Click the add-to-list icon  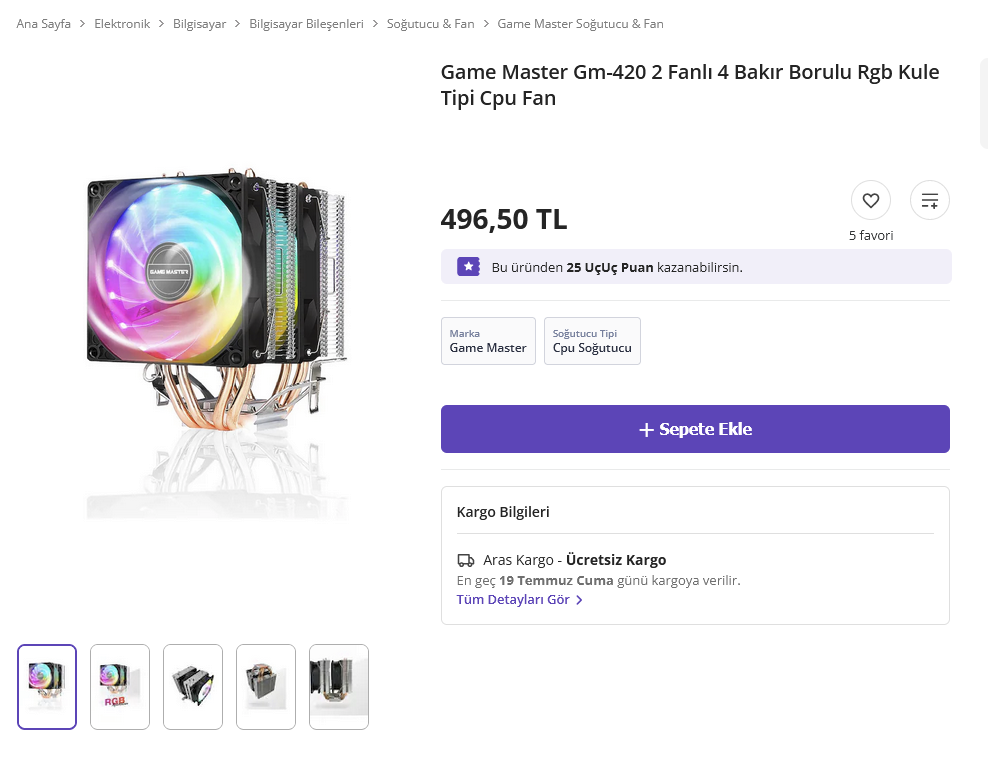929,200
